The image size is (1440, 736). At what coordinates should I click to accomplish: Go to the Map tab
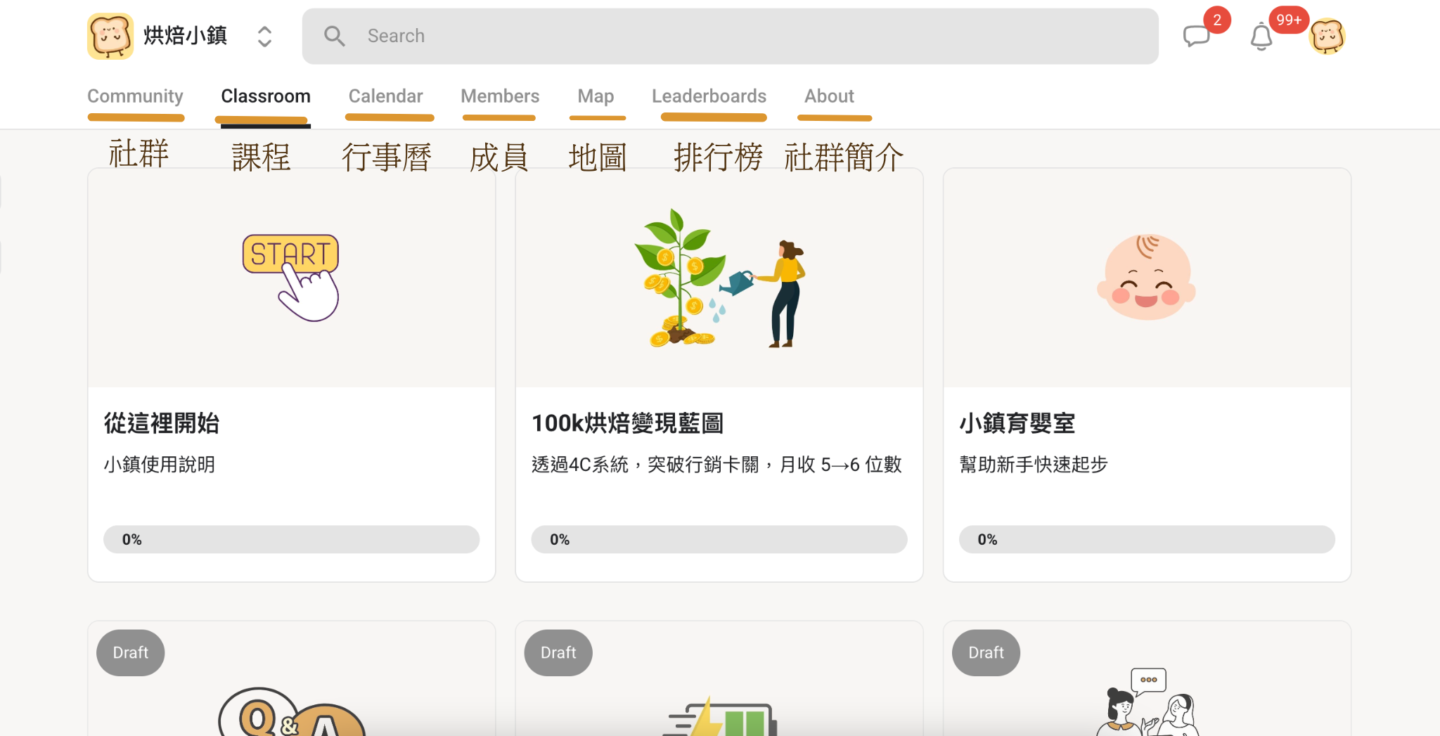595,96
